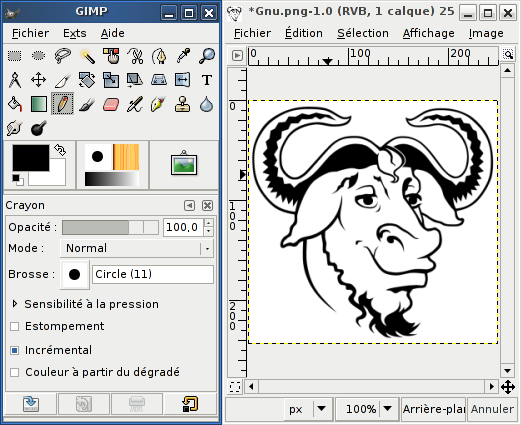The width and height of the screenshot is (521, 425).
Task: Select the Ellipse Select tool
Action: pos(38,56)
